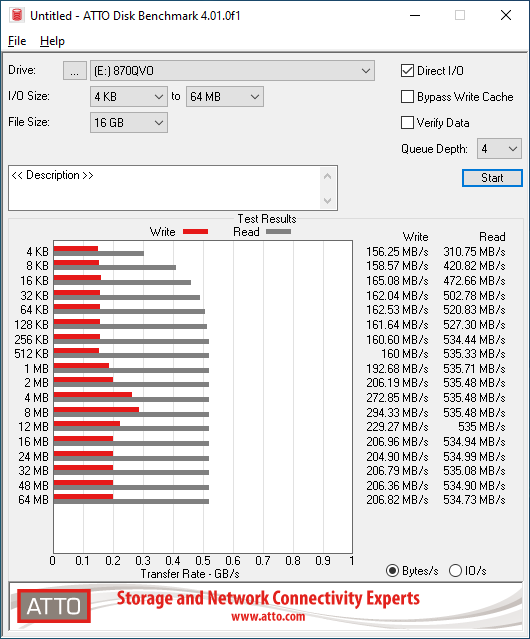
Task: Click the 229.27 MB/s write value
Action: [397, 427]
